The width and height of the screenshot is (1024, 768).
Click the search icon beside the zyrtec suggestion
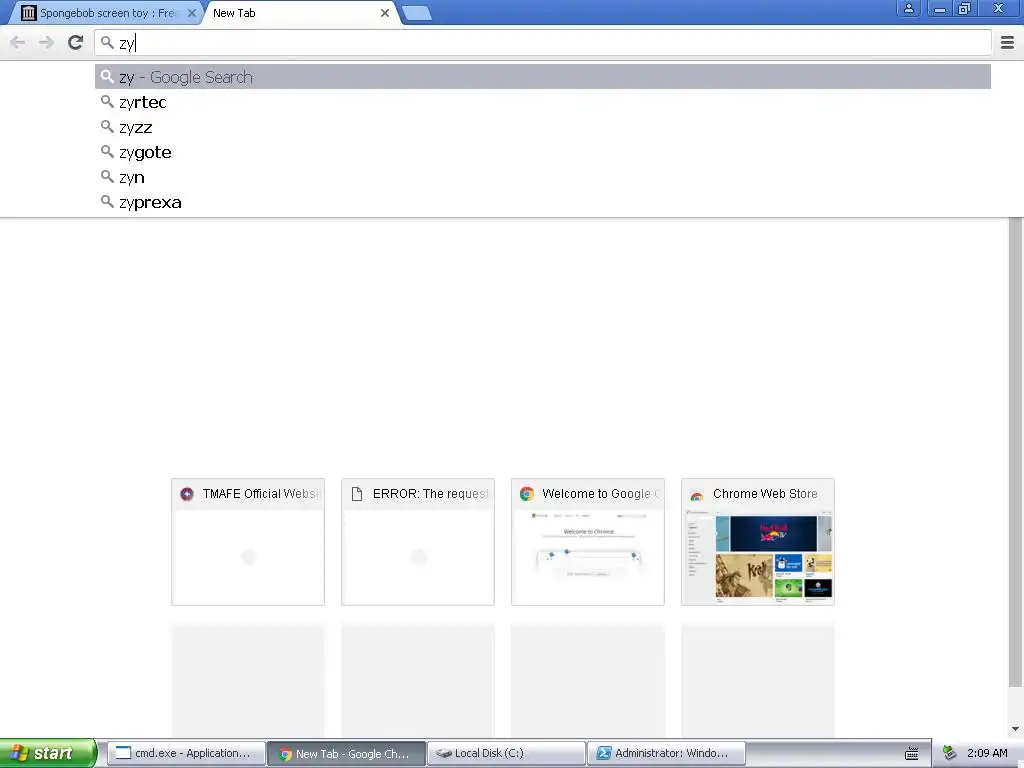(x=107, y=102)
